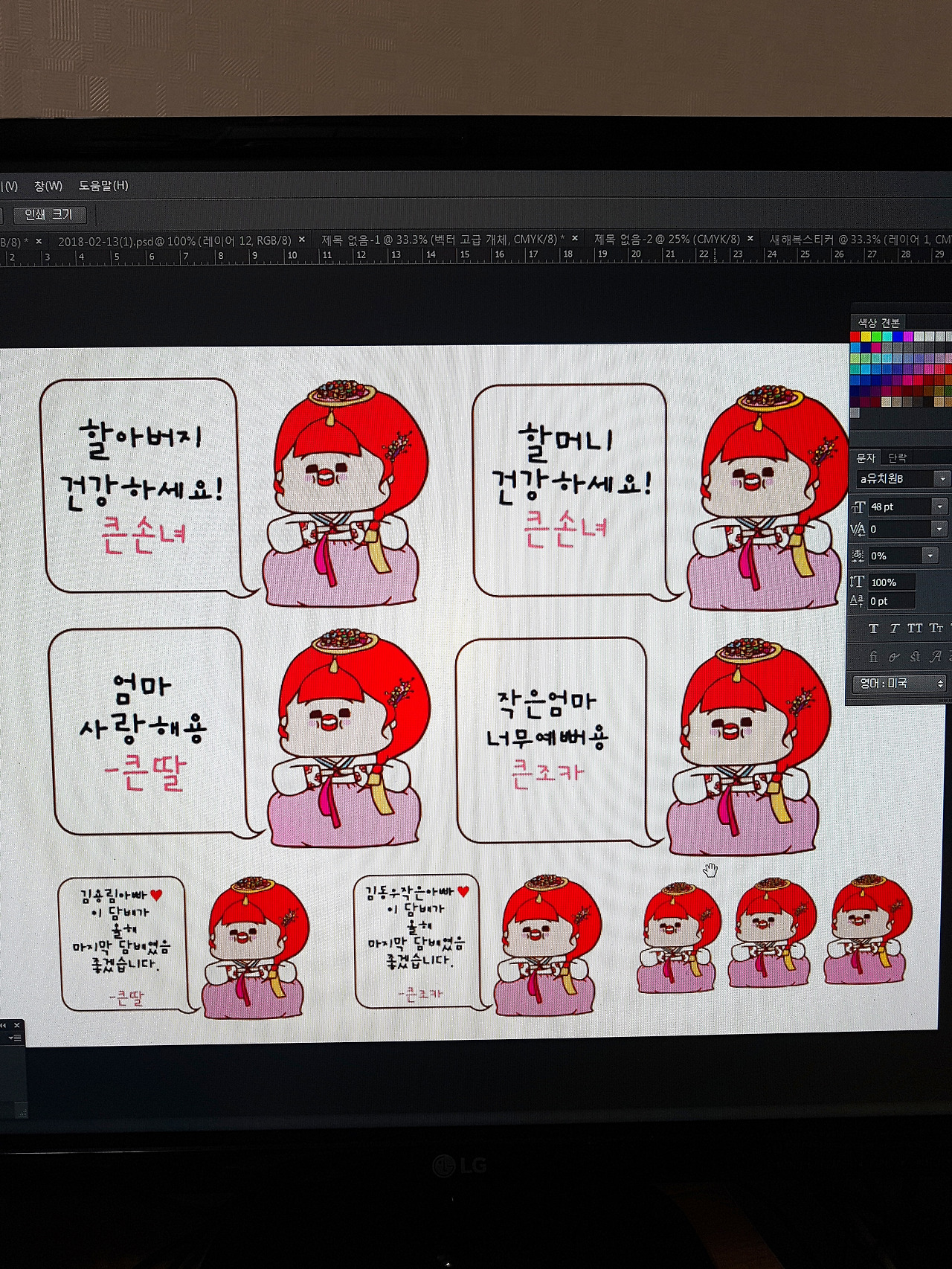Click the kerning VA icon

pyautogui.click(x=858, y=530)
